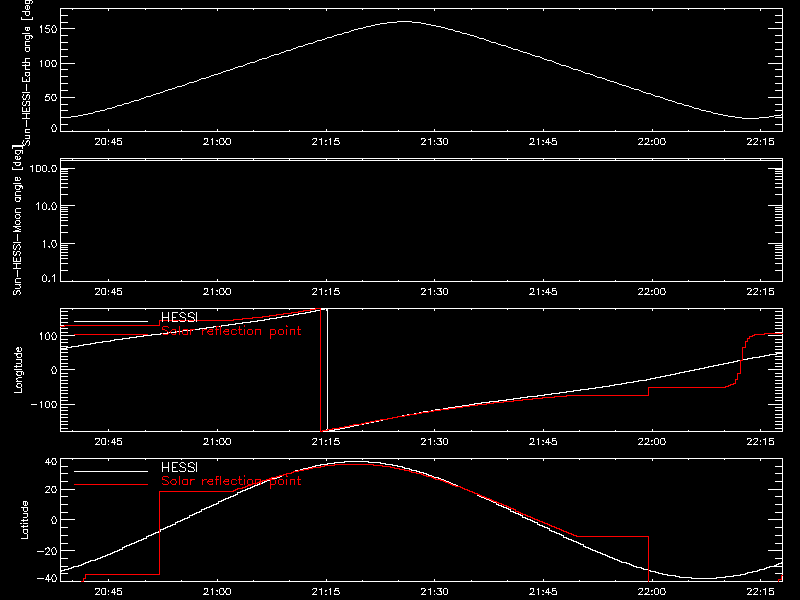Screen dimensions: 800x600
Task: Click 21:00 time label under Latitude plot
Action: tap(217, 592)
